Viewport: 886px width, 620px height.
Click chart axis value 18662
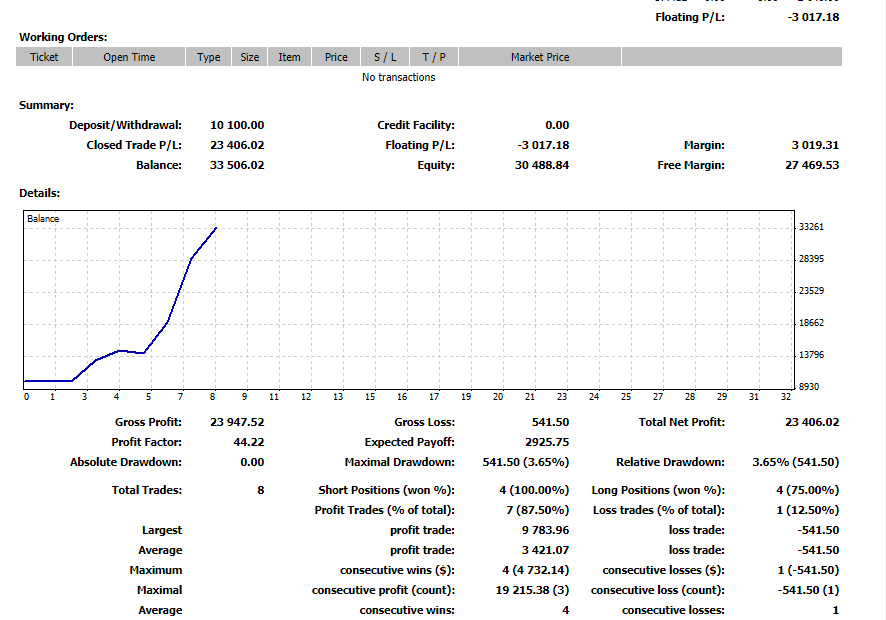(811, 323)
